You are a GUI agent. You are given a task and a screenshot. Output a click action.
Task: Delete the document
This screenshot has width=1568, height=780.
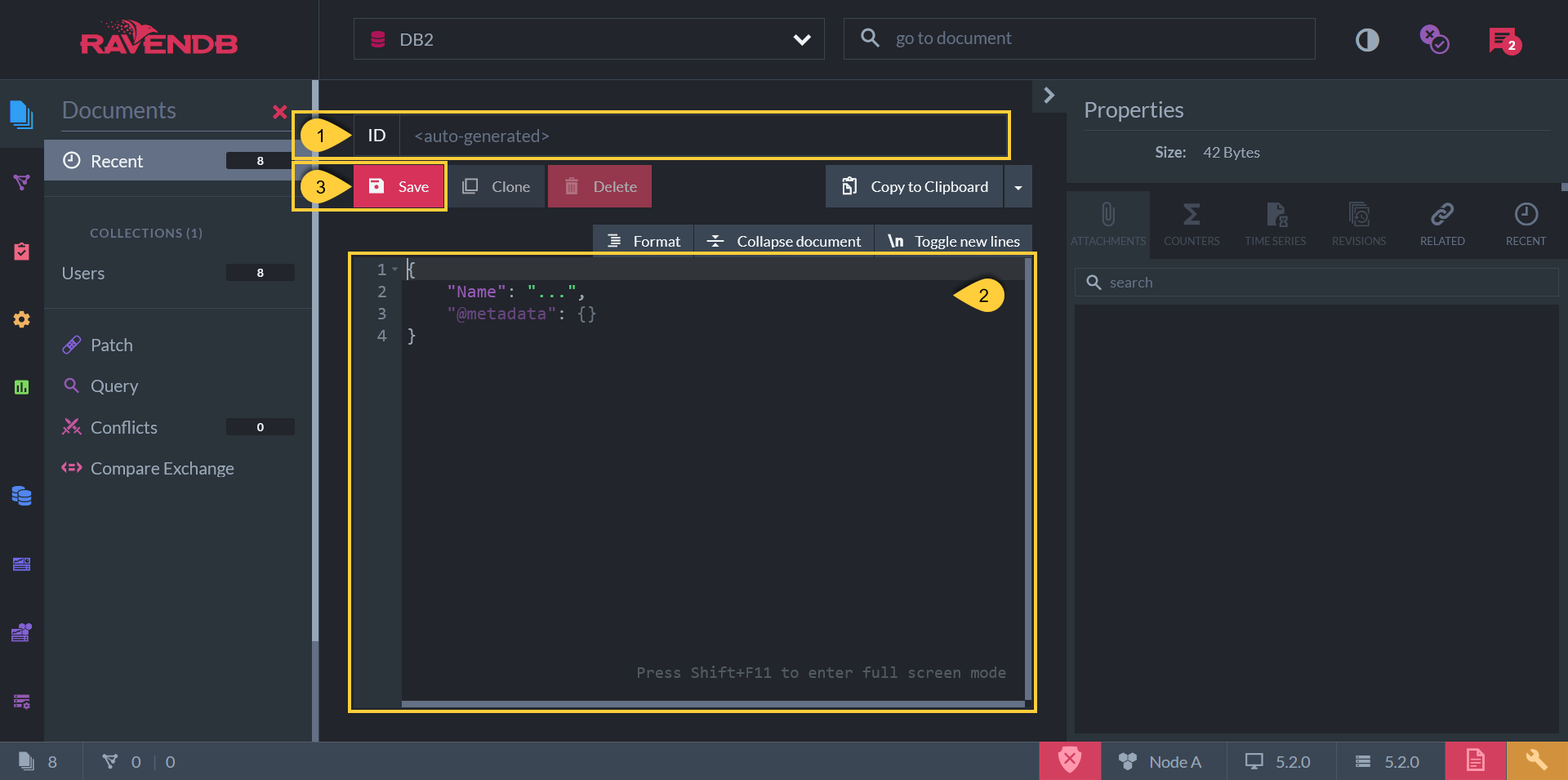coord(599,187)
